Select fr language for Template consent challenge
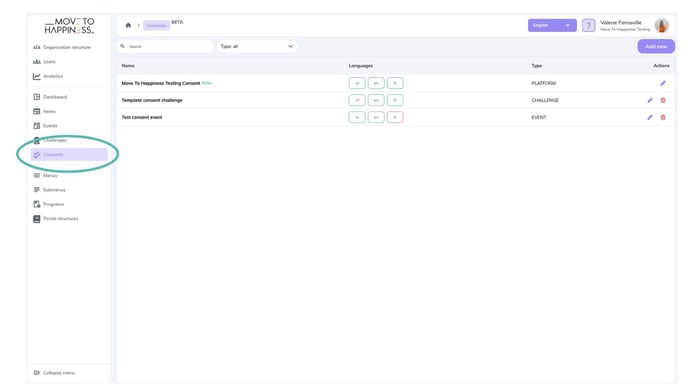The height and width of the screenshot is (387, 688). 395,100
